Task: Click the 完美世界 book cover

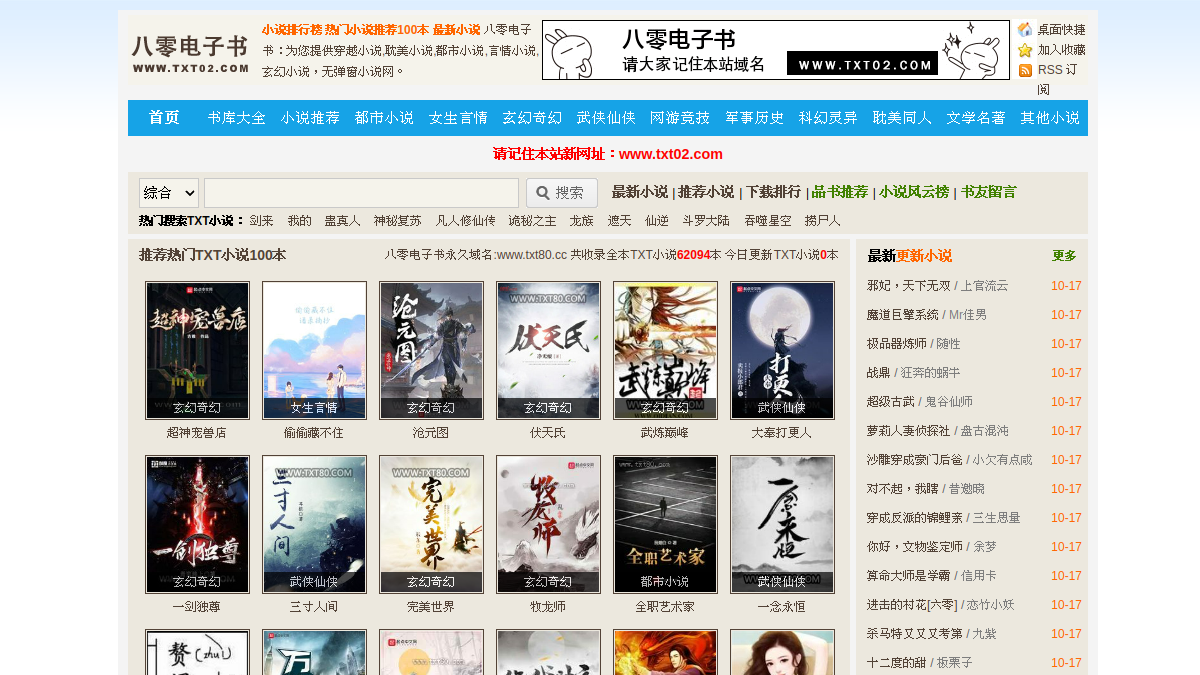Action: tap(431, 524)
